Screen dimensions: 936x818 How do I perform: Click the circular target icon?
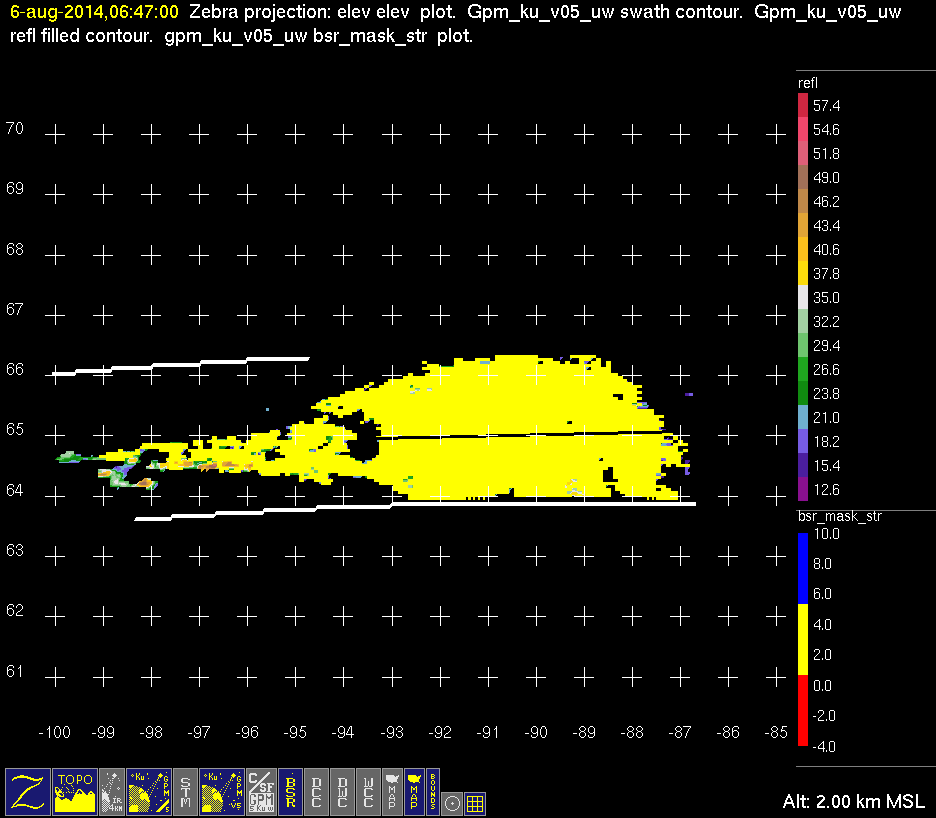click(x=452, y=802)
